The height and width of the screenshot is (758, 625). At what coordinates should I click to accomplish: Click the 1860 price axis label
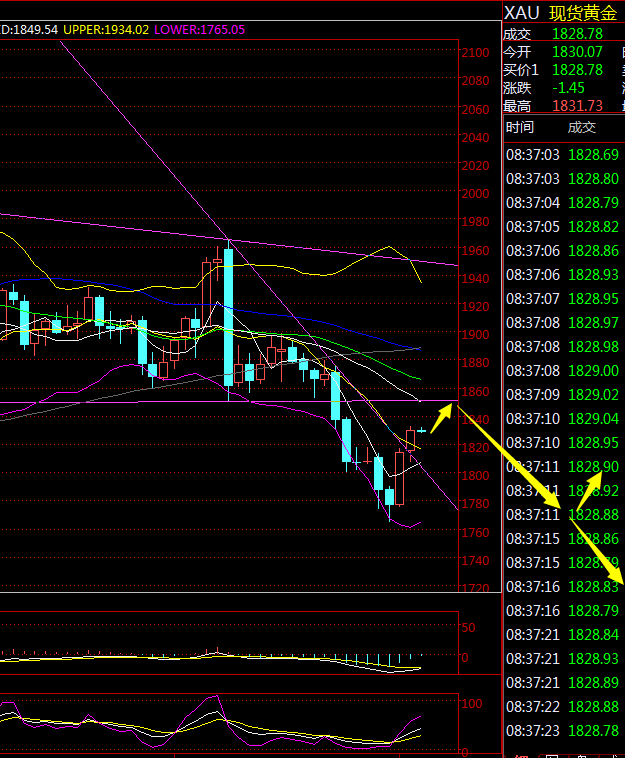click(x=475, y=392)
